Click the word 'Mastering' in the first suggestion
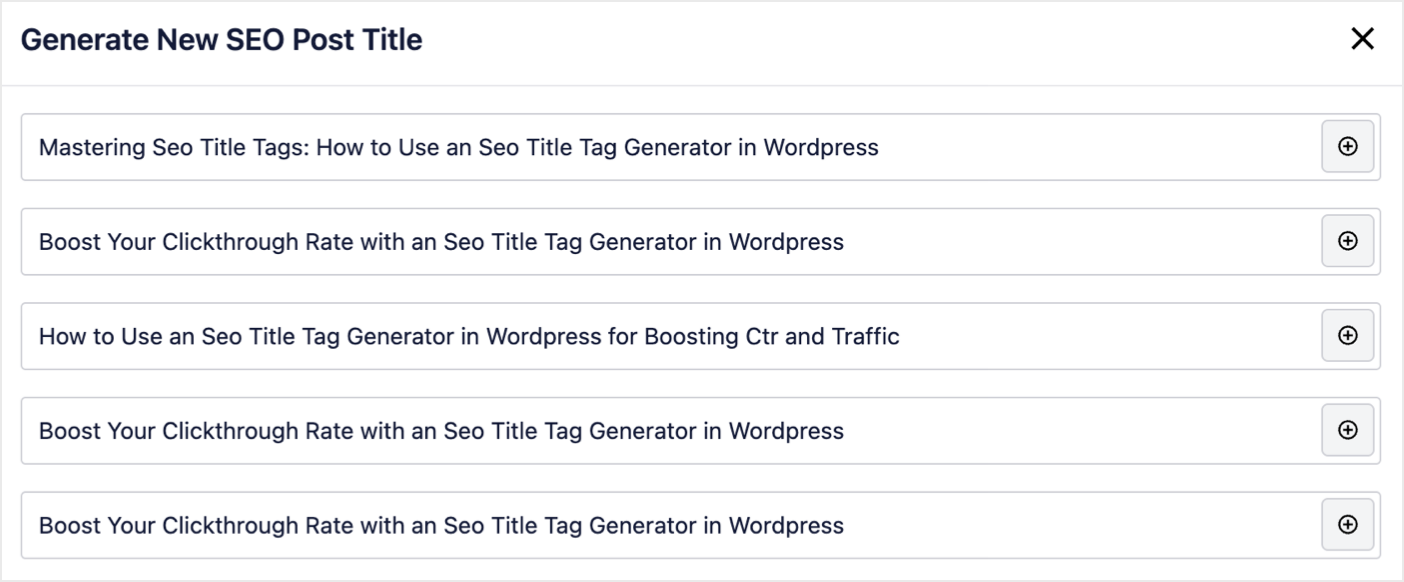Screen dimensions: 1404x582 point(93,148)
